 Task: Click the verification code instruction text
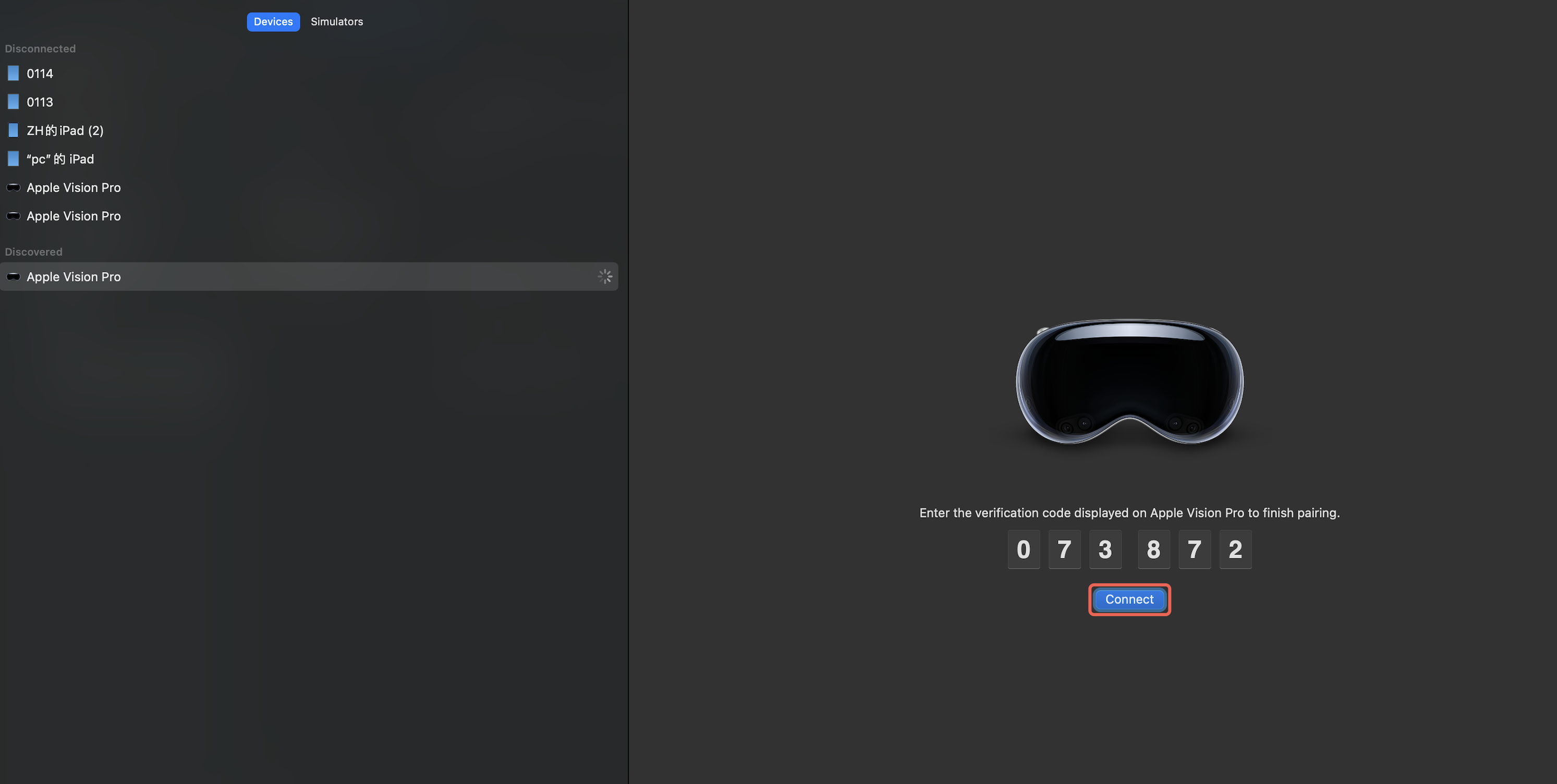pos(1129,512)
